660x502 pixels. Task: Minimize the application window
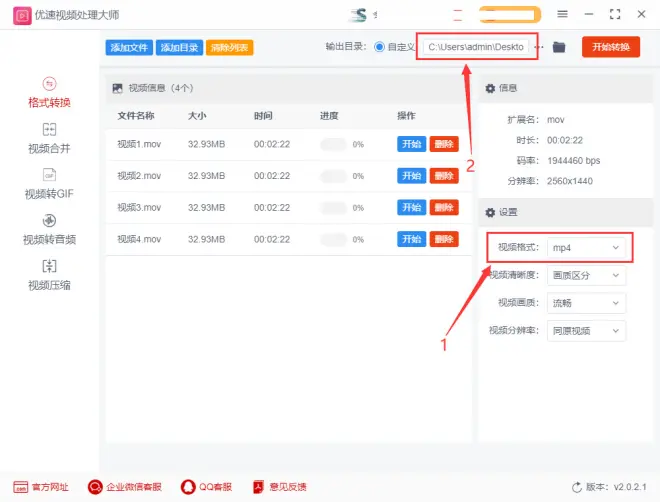589,14
